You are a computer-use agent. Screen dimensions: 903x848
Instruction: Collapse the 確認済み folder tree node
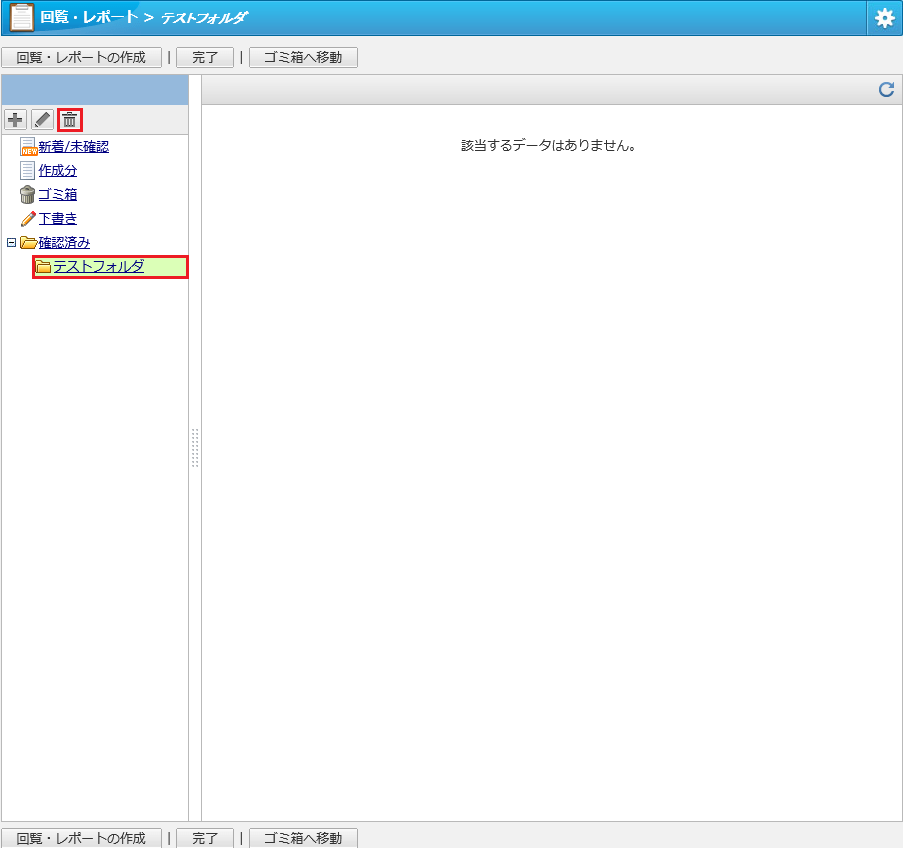(11, 243)
